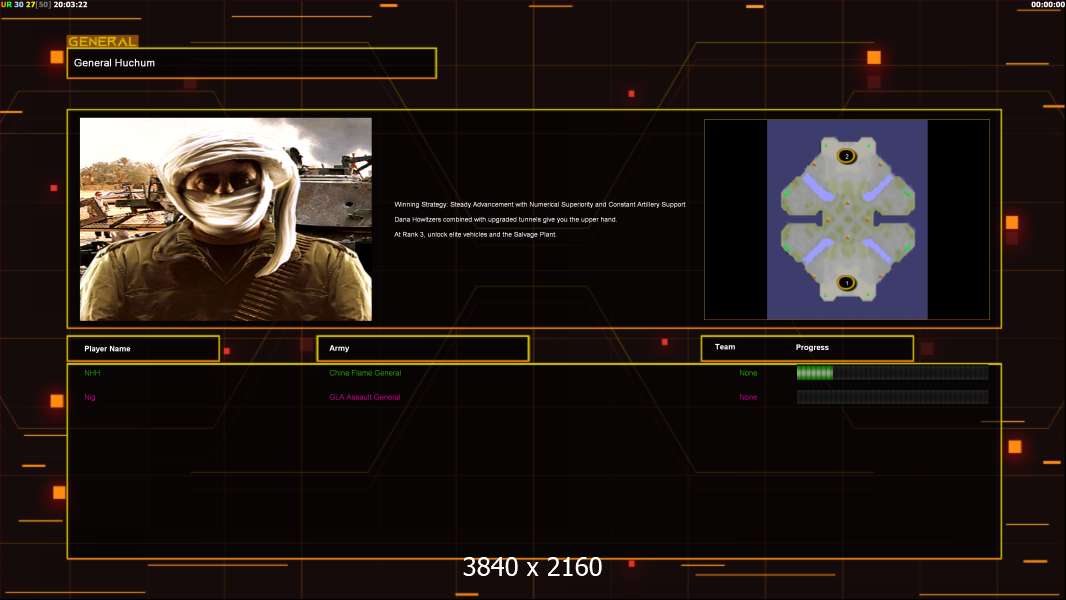Screen dimensions: 1066x600
Task: Select start position 1 on the map
Action: 846,283
